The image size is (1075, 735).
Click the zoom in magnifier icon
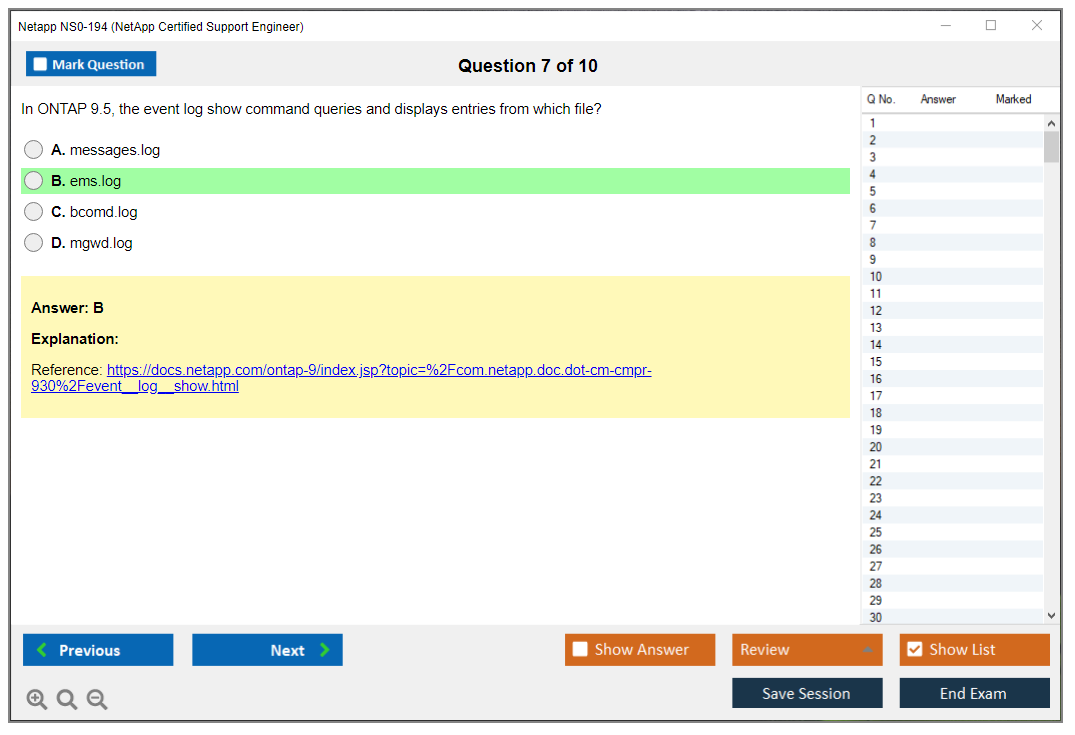[37, 700]
